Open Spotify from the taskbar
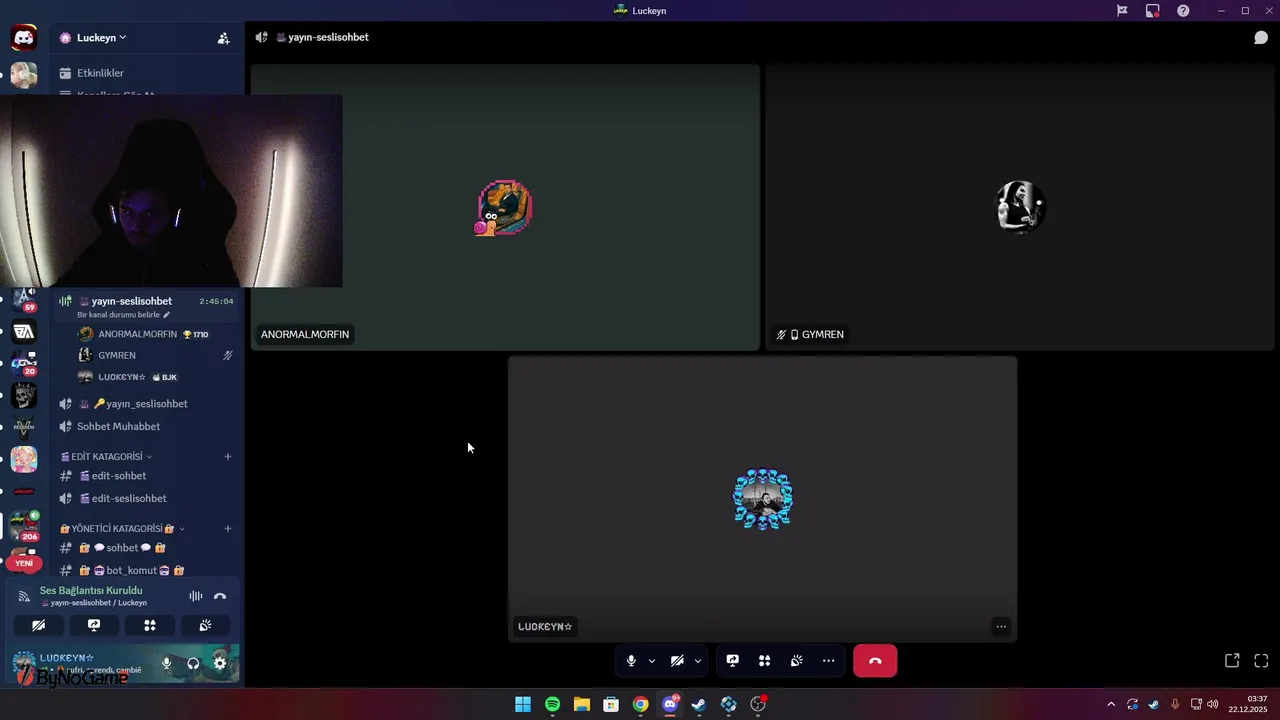Image resolution: width=1280 pixels, height=720 pixels. pyautogui.click(x=552, y=705)
